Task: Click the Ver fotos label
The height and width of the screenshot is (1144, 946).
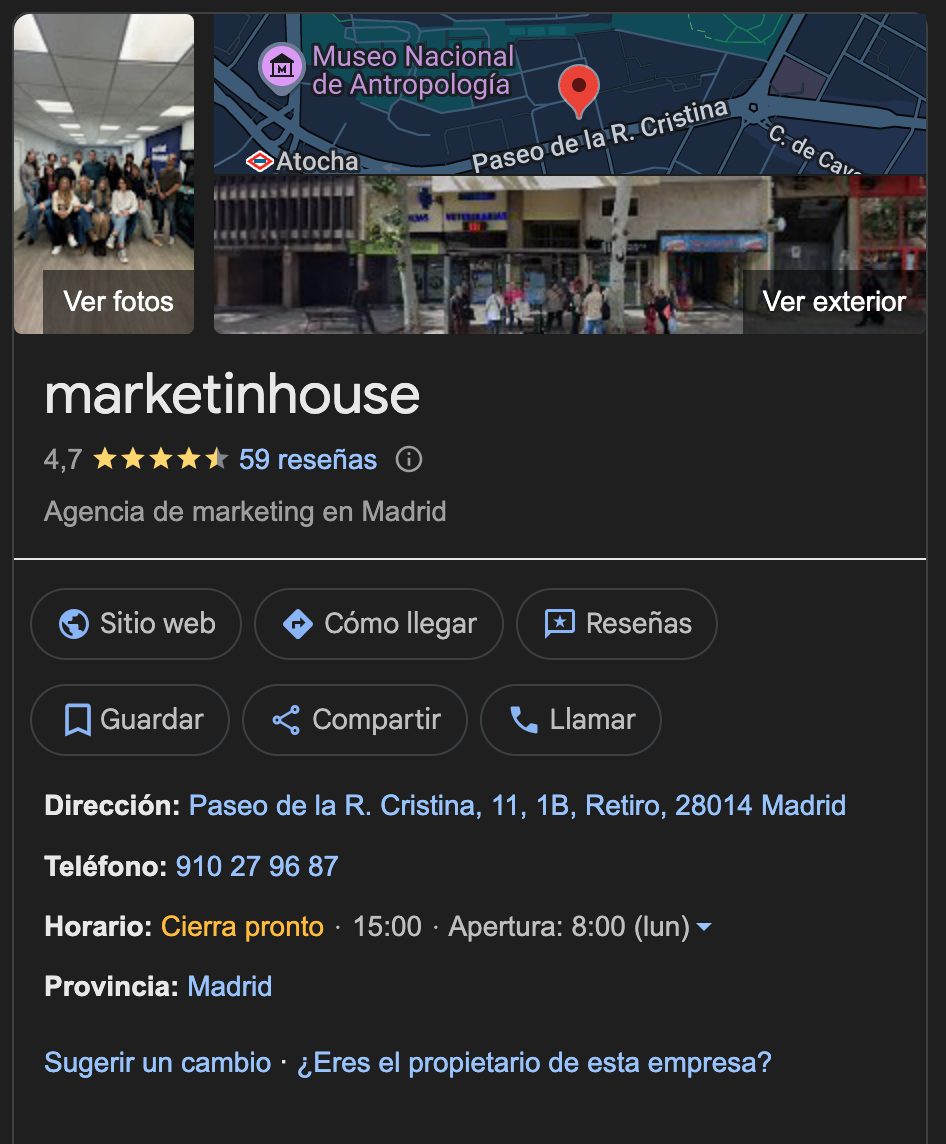Action: click(x=118, y=301)
